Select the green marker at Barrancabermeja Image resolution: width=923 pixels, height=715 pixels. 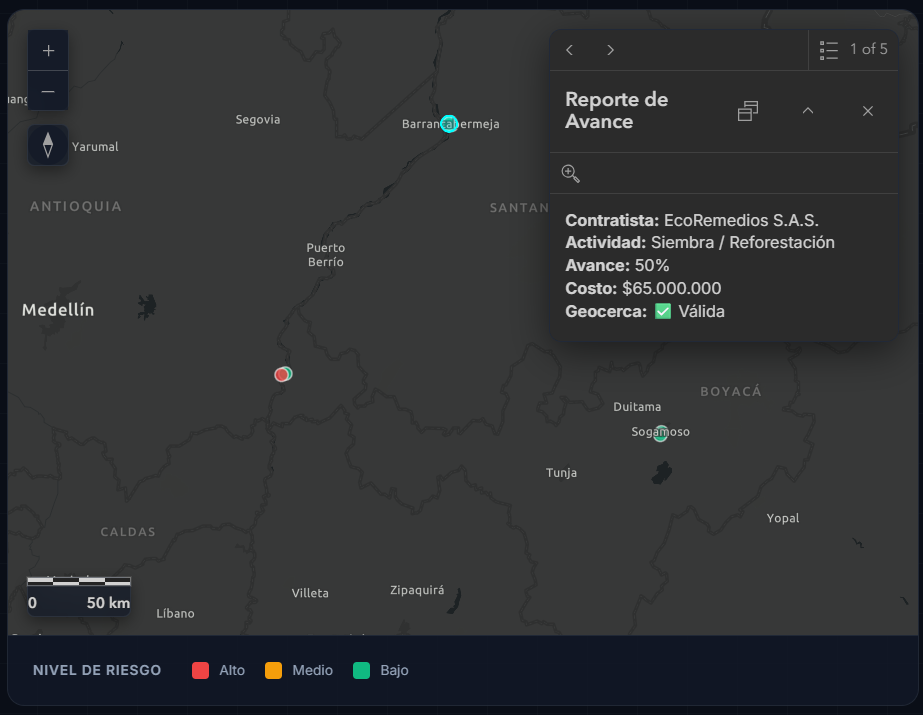449,123
